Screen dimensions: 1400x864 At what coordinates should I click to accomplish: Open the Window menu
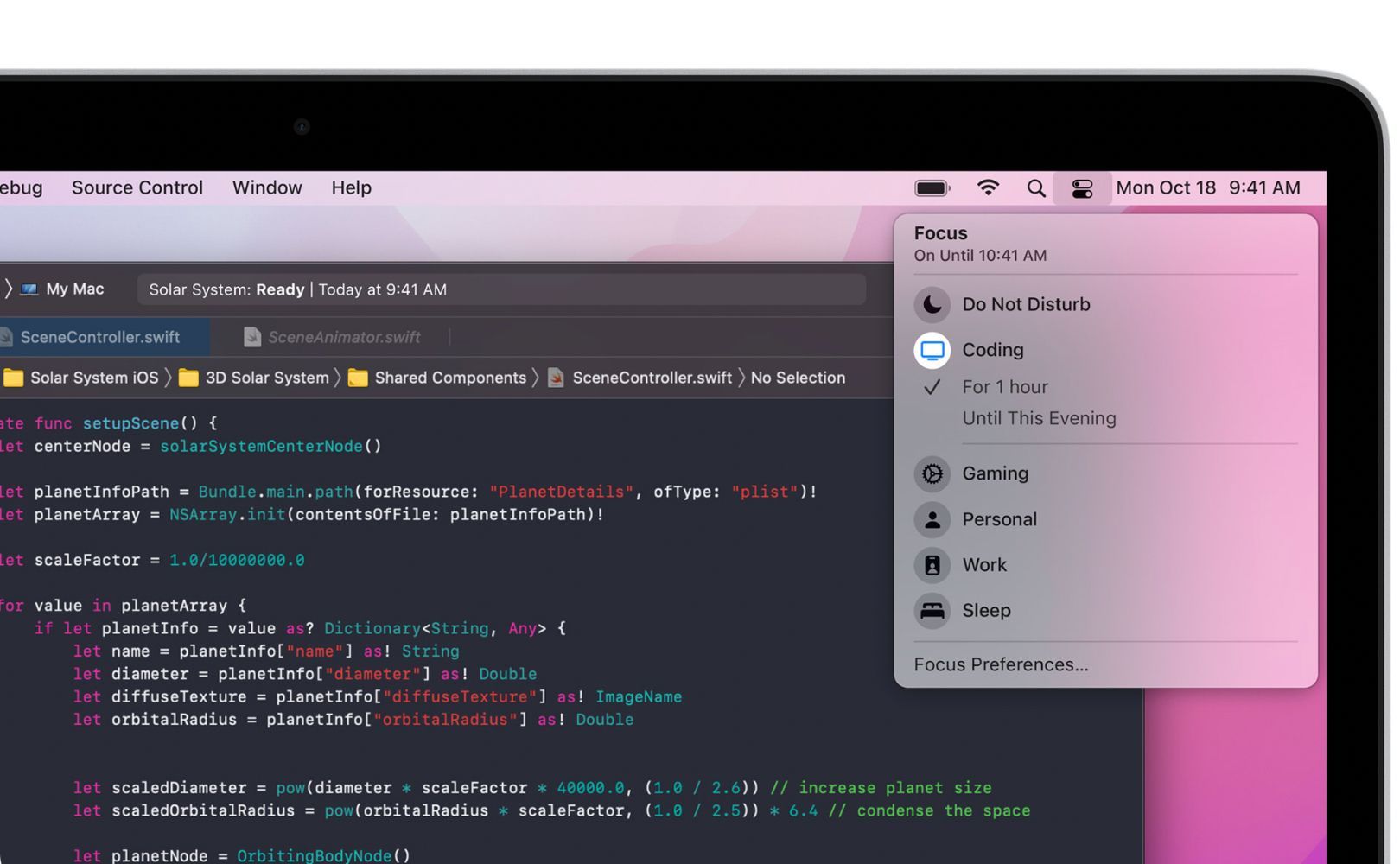(267, 187)
